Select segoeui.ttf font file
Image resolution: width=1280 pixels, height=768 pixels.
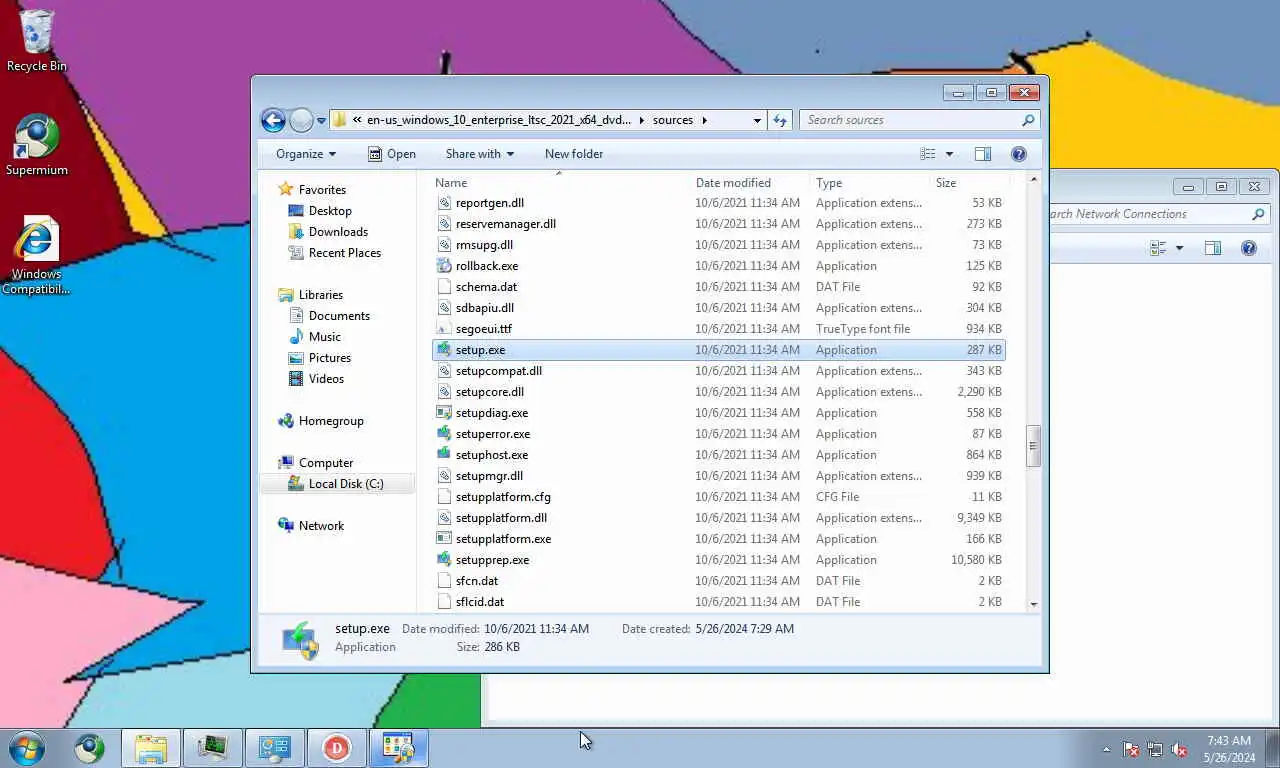pyautogui.click(x=718, y=329)
